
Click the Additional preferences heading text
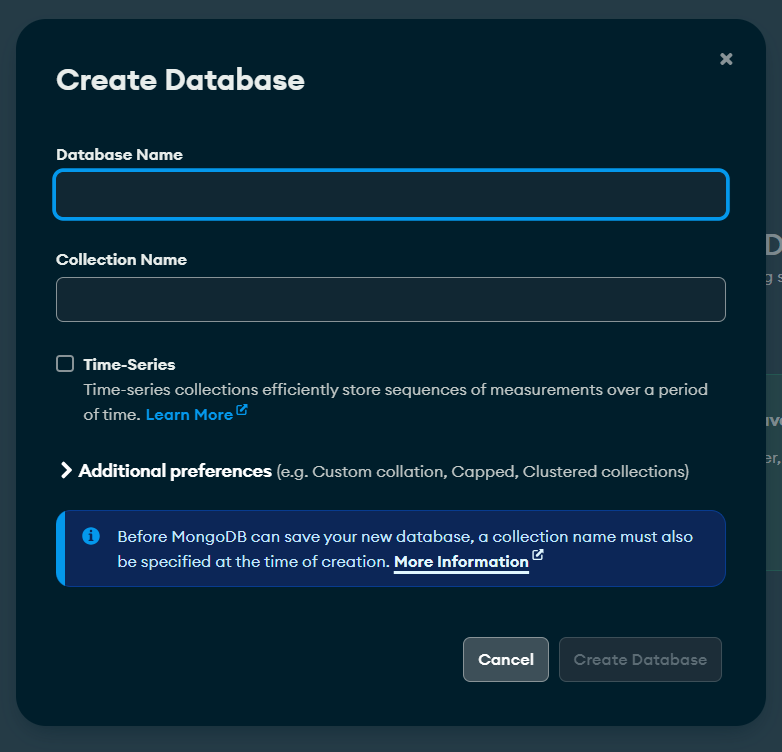click(175, 471)
